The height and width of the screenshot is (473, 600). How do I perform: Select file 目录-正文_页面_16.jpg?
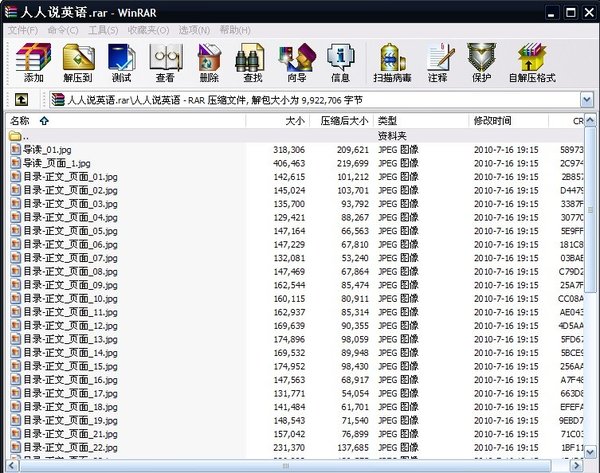(70, 380)
